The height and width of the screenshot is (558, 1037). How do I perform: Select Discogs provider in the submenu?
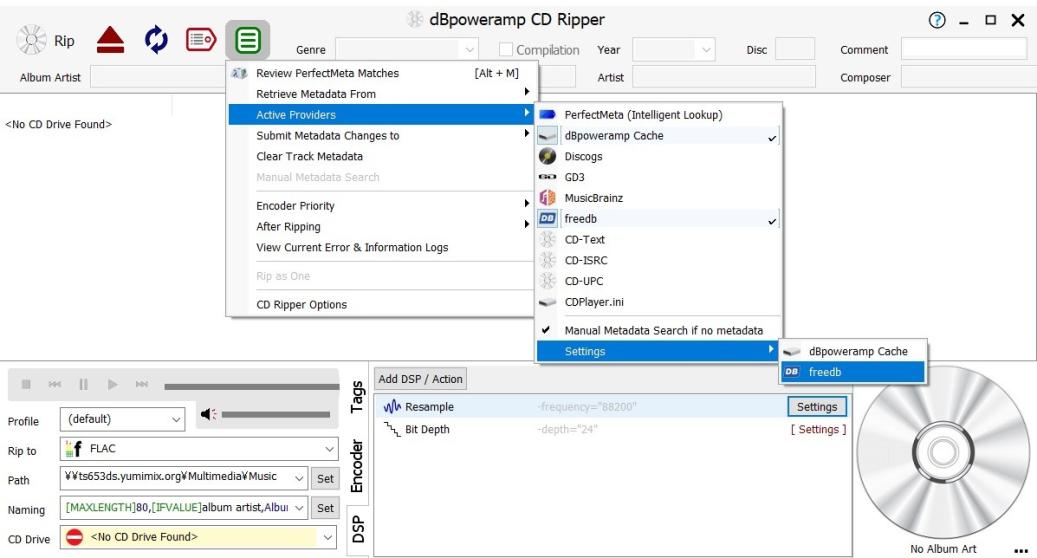pos(583,157)
